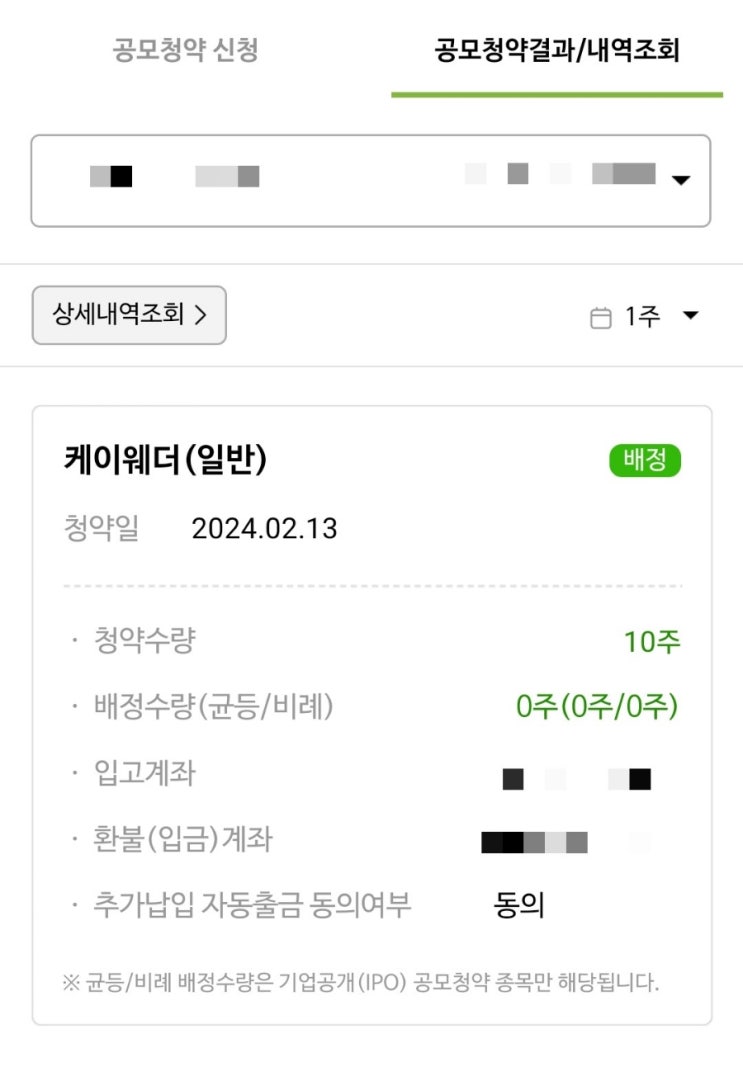Tap the 청약수량 value 10주
Viewport: 743px width, 1067px height.
coord(652,642)
